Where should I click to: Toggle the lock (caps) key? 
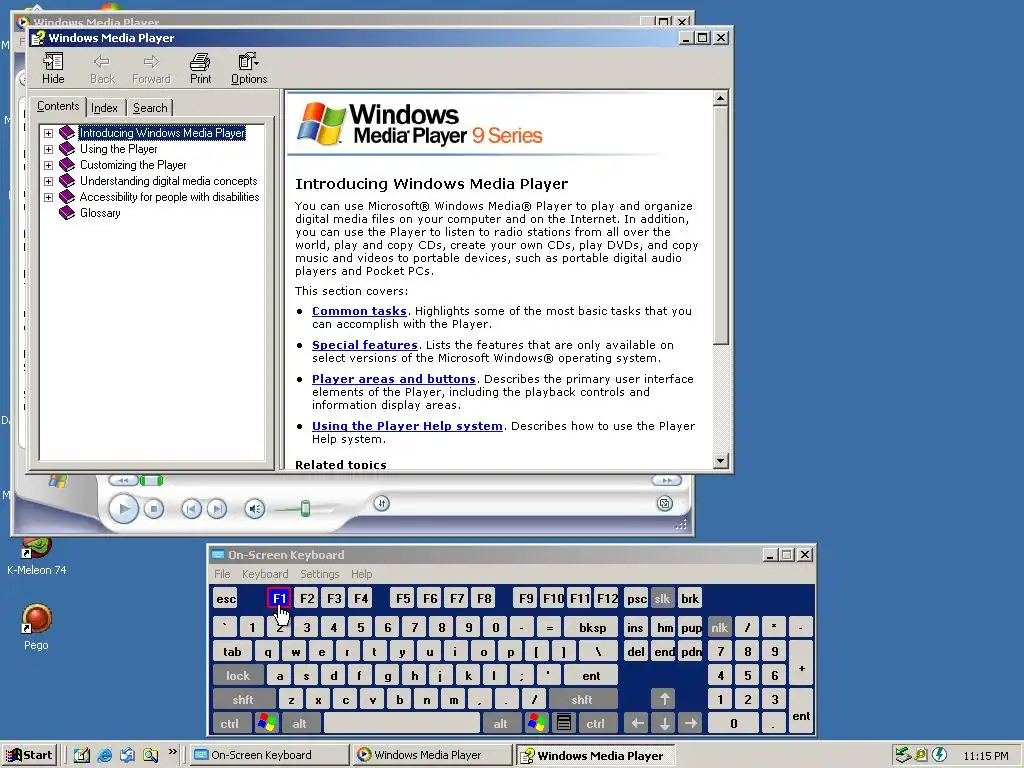(238, 676)
